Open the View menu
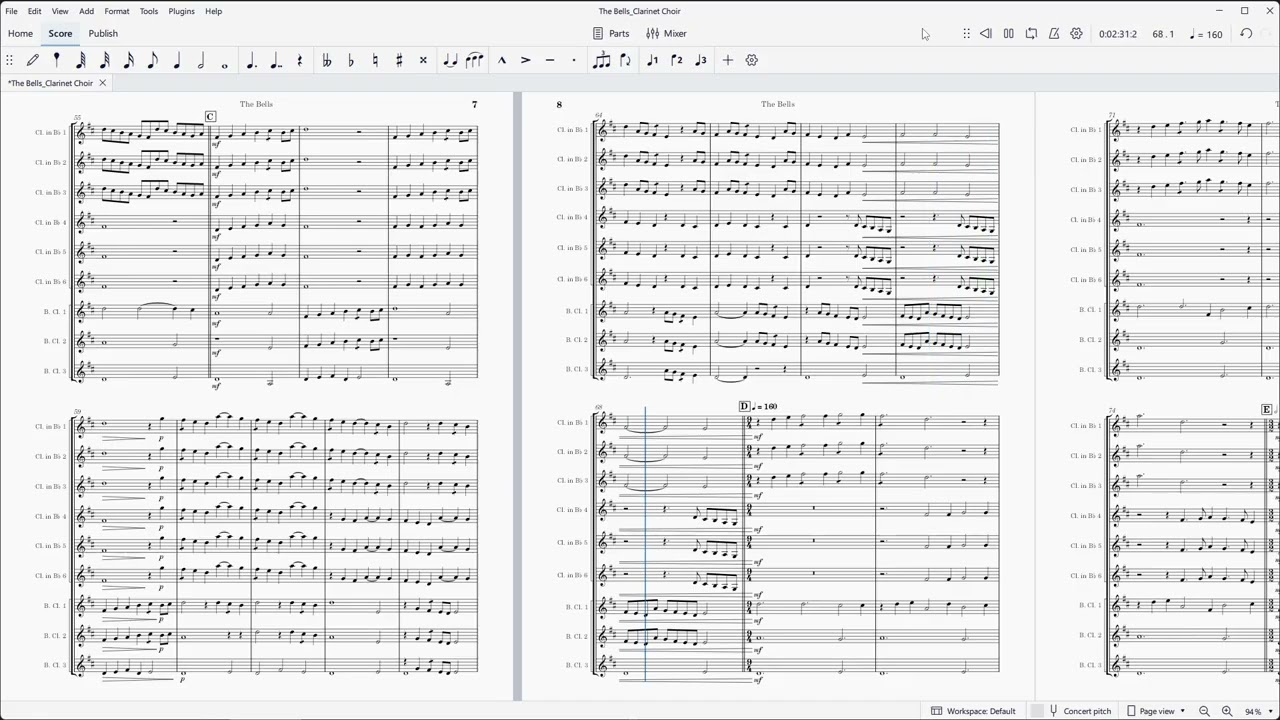This screenshot has height=720, width=1280. tap(60, 11)
